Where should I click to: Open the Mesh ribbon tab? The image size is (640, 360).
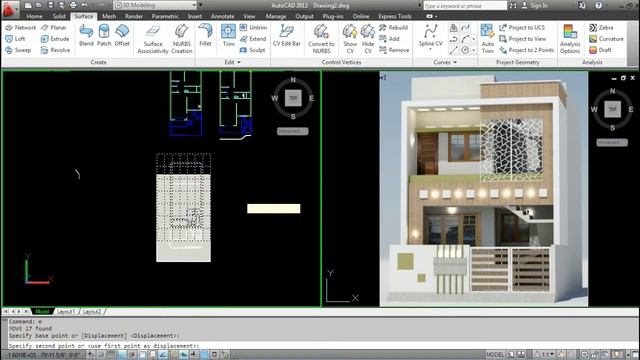click(109, 16)
